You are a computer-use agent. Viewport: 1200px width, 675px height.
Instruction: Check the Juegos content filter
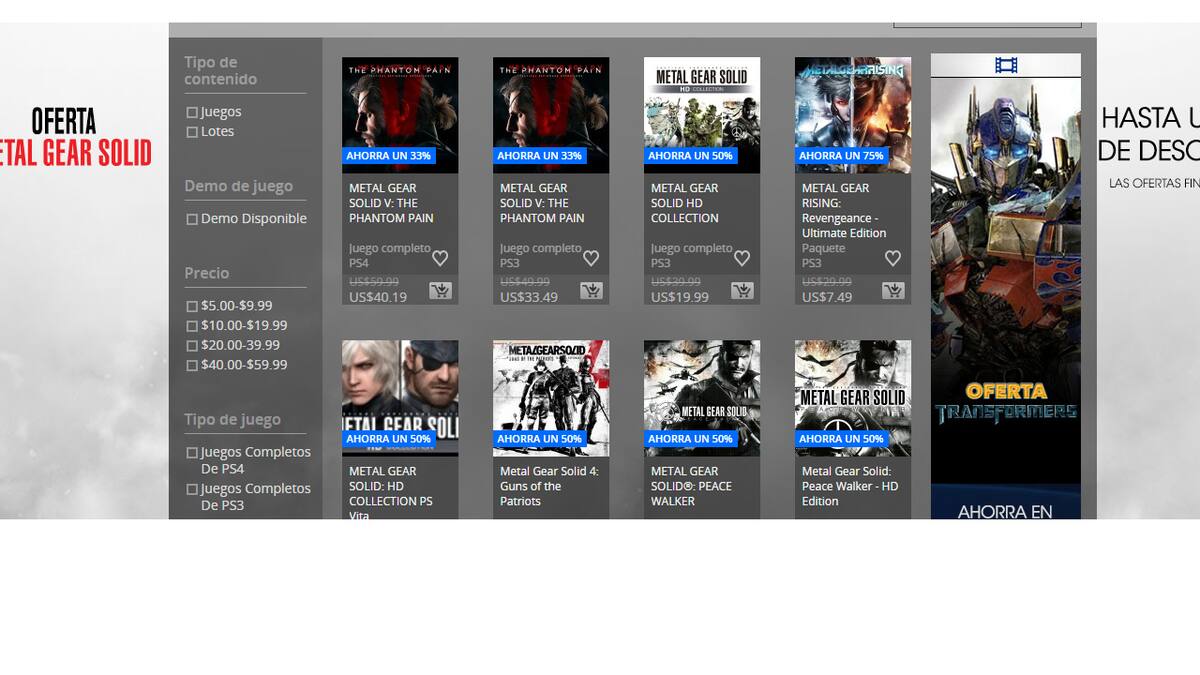(192, 113)
